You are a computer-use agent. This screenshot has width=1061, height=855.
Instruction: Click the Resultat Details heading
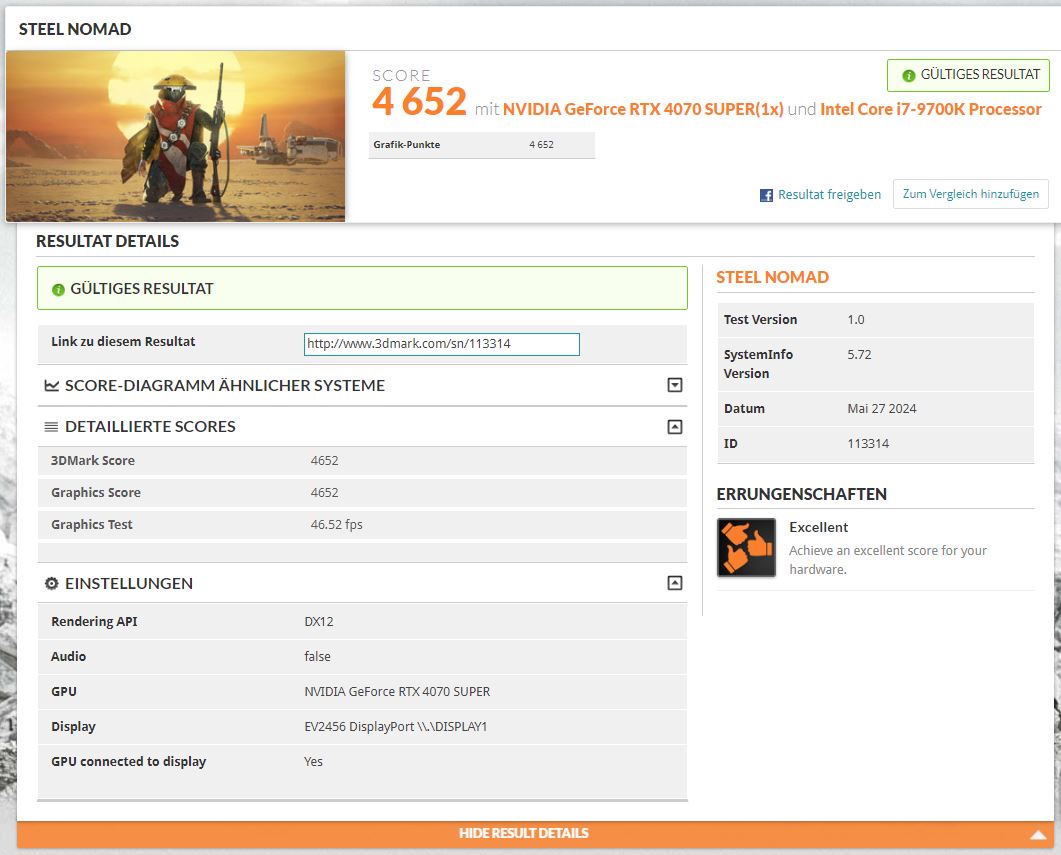click(108, 241)
